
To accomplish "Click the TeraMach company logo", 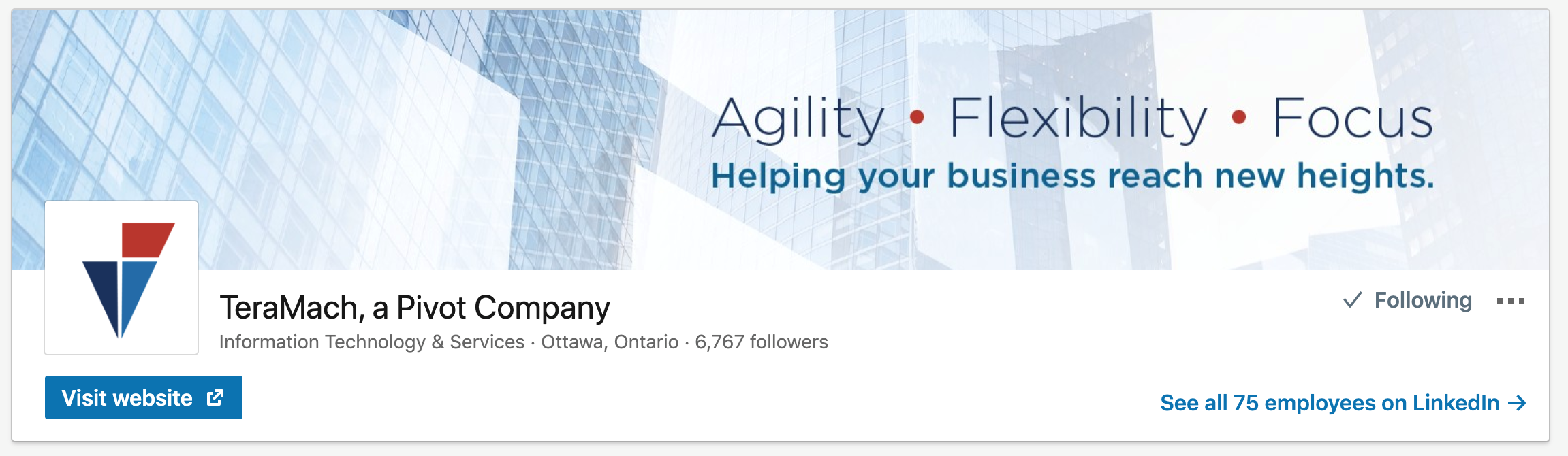I will 121,278.
